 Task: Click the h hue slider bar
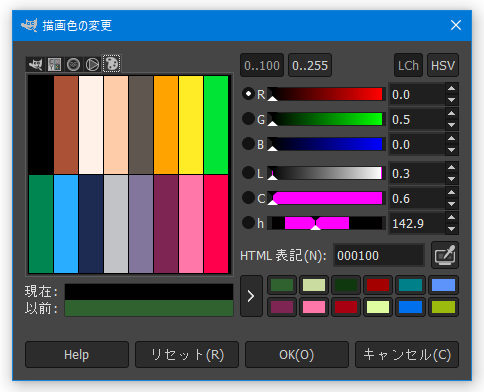(327, 223)
